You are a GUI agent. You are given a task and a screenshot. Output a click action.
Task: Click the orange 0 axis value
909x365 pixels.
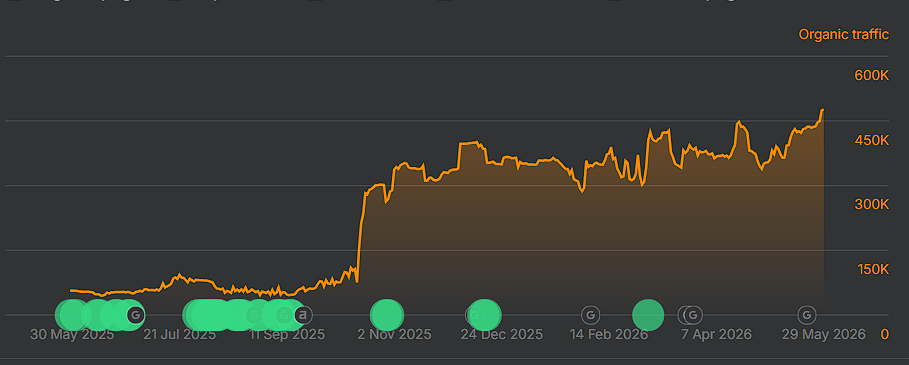(x=885, y=334)
